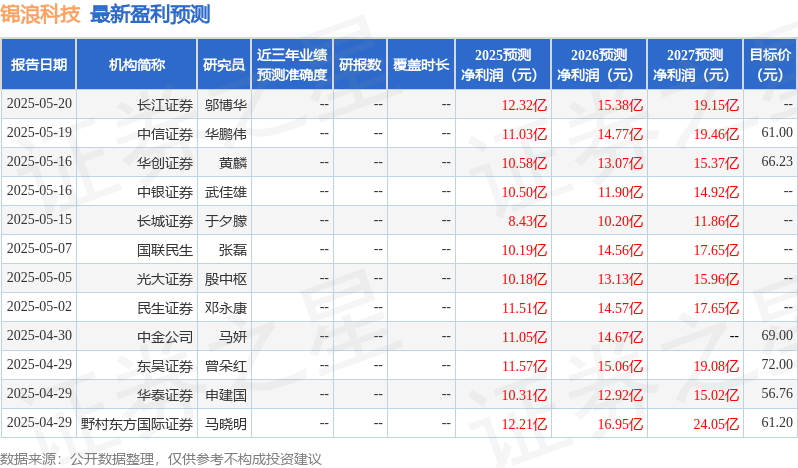Click the 24.05亿 profit value

[x=716, y=424]
